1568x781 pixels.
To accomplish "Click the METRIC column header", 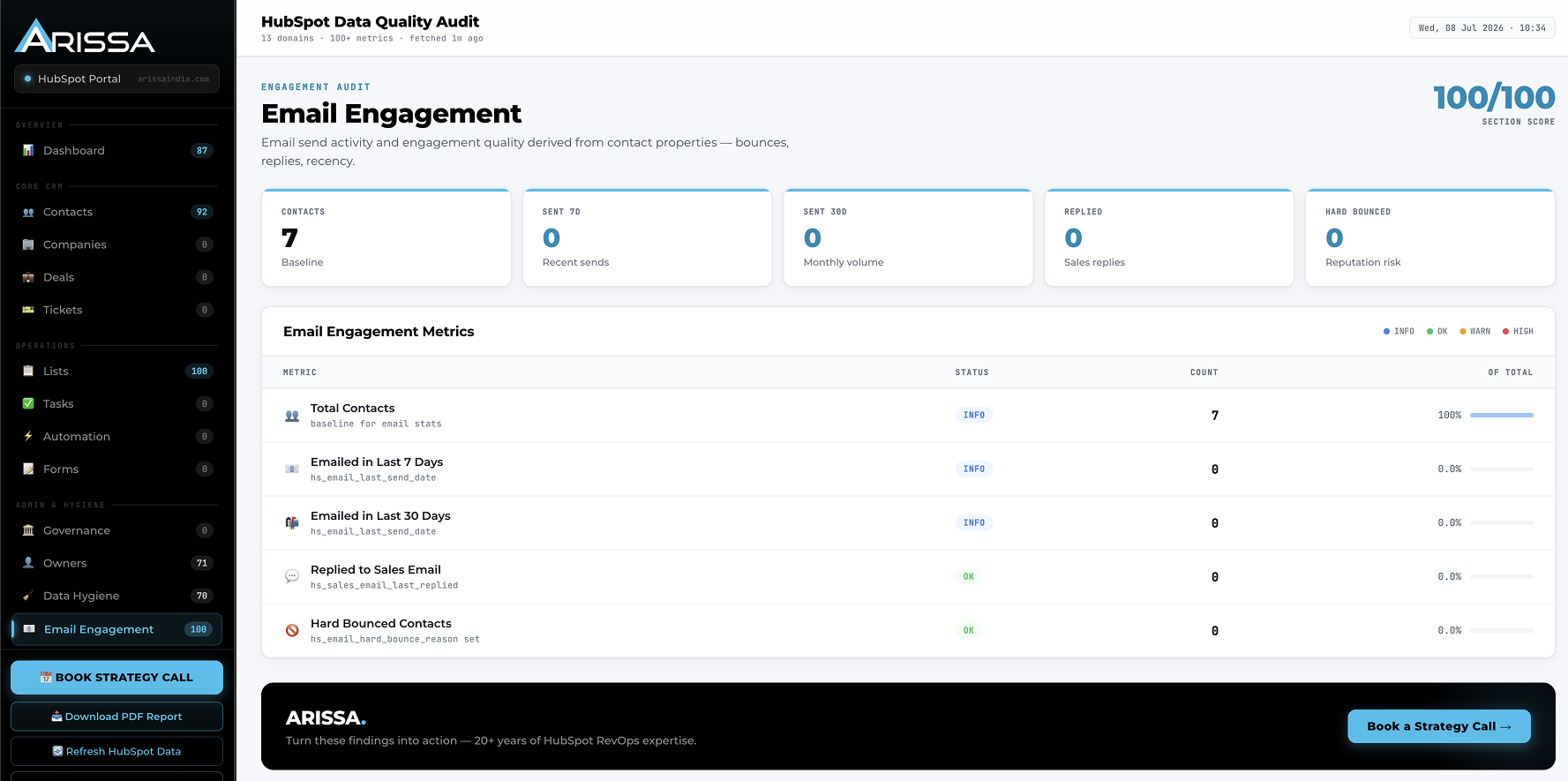I will click(x=300, y=372).
